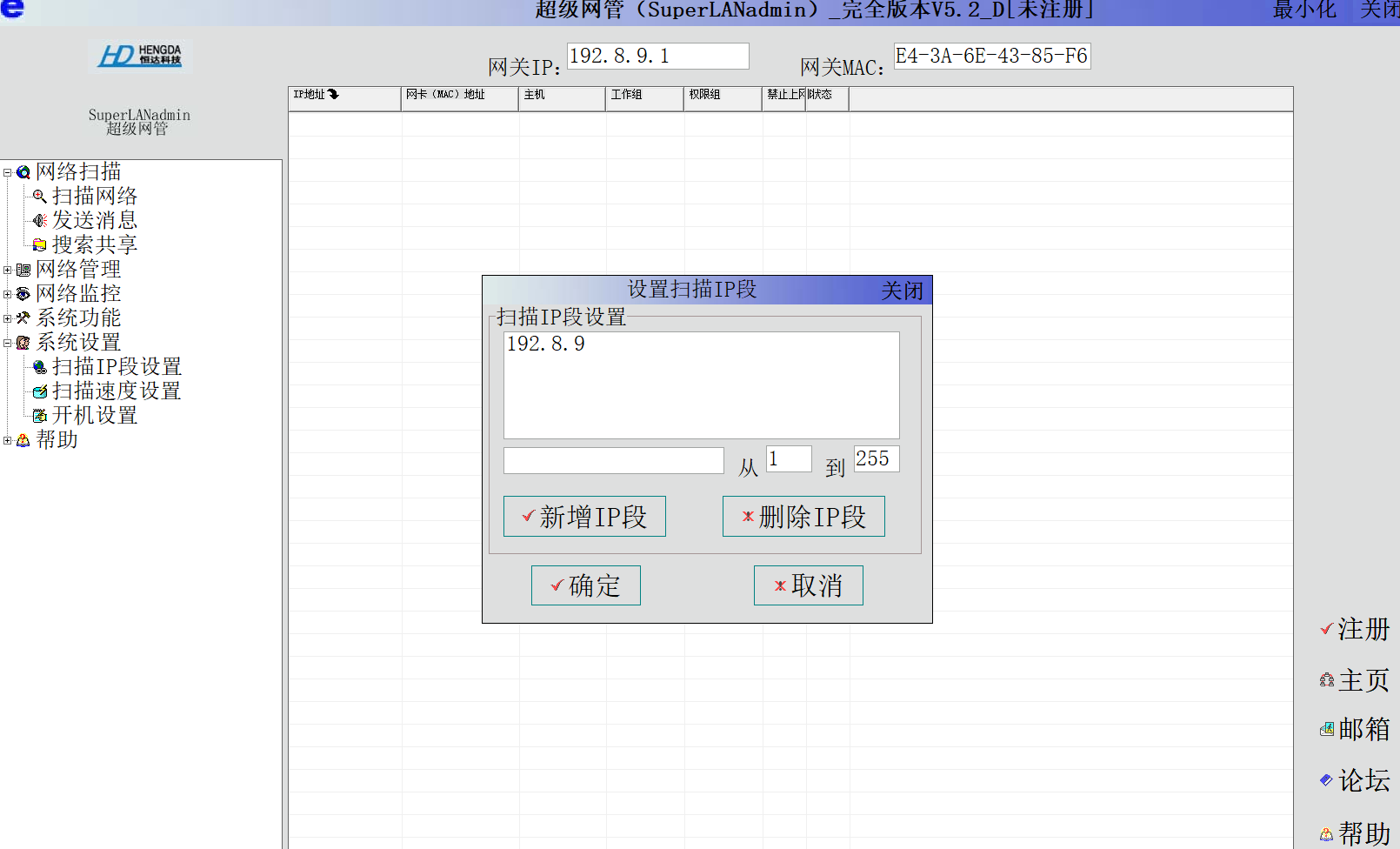This screenshot has height=849, width=1400.
Task: Open the 论坛 link
Action: pos(1363,780)
